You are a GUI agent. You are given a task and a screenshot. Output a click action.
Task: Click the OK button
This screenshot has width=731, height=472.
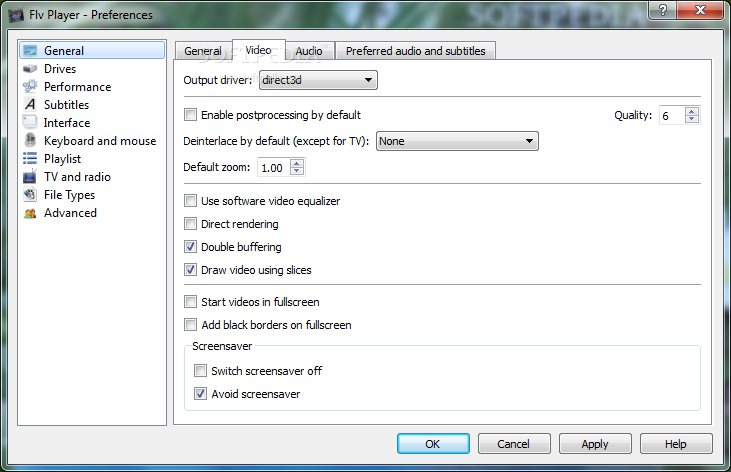[433, 444]
